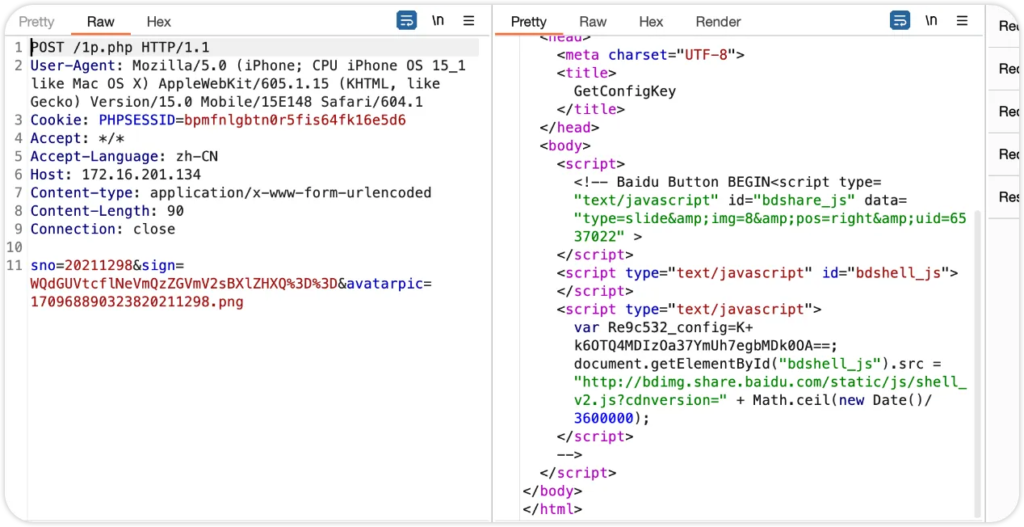This screenshot has width=1024, height=527.
Task: Click the sign parameter value WQdGUVtcflNeVmQz
Action: (184, 285)
